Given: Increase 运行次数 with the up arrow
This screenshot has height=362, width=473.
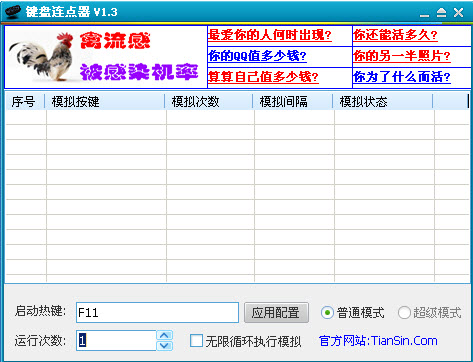Looking at the screenshot, I should point(165,335).
